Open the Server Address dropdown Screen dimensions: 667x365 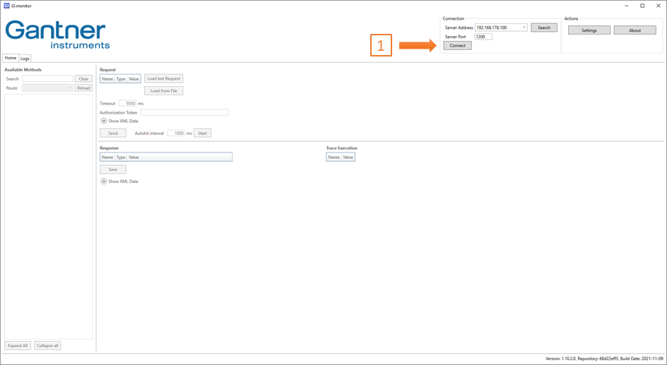[x=524, y=27]
